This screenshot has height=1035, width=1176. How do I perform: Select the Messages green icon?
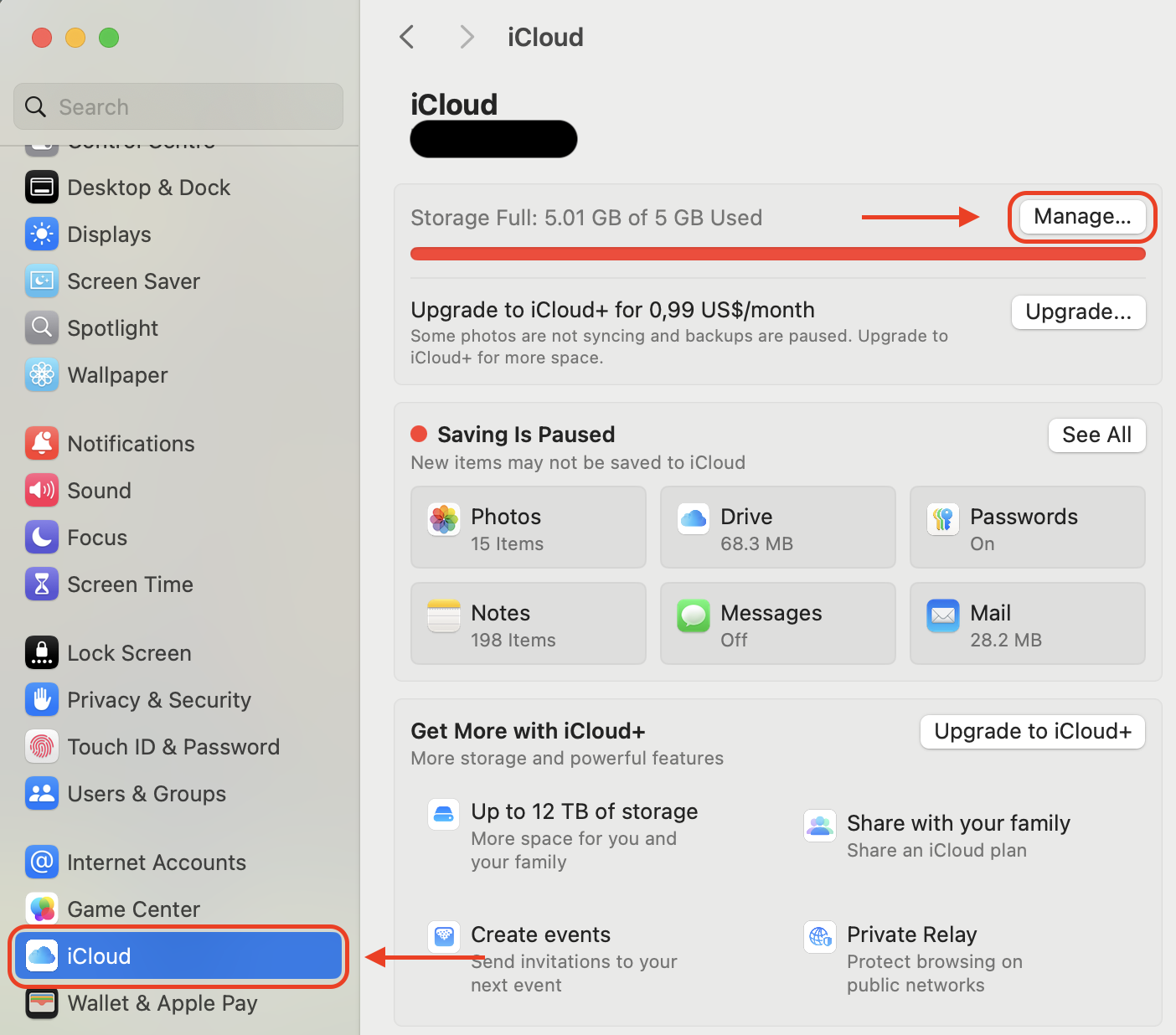693,615
